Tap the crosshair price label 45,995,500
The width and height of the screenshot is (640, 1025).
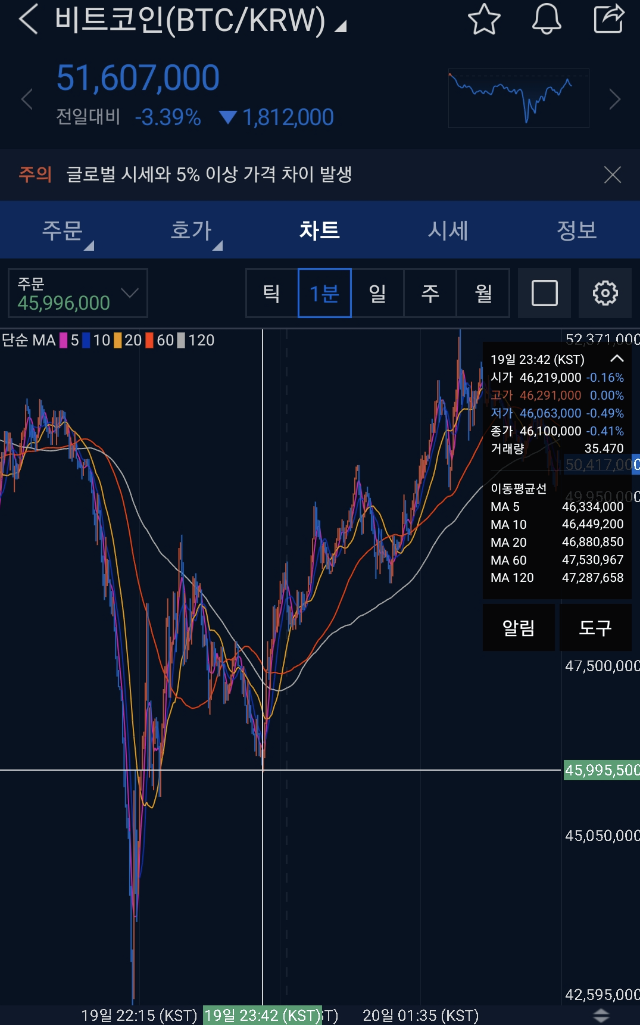(601, 770)
